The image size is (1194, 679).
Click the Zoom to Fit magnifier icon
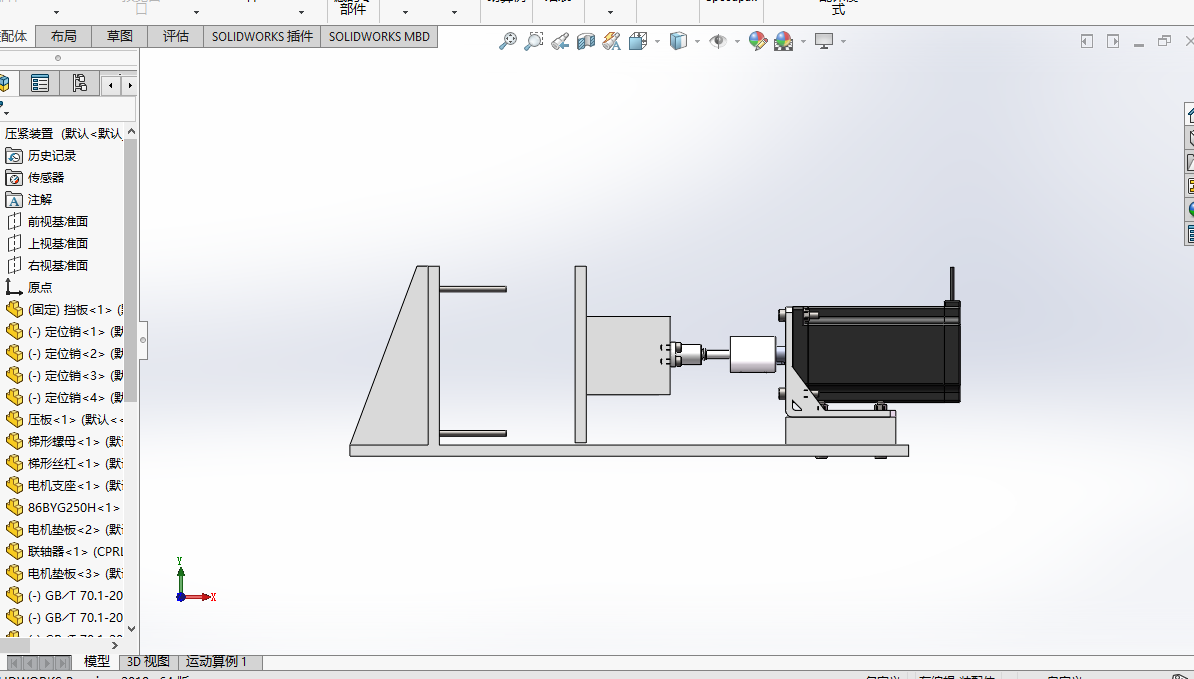[x=507, y=41]
